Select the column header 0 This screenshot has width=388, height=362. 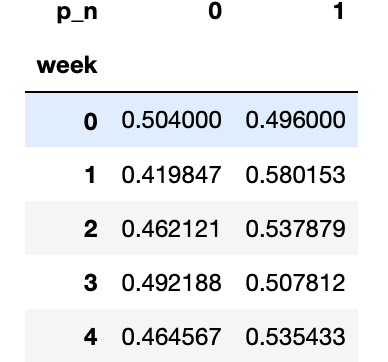(x=215, y=11)
